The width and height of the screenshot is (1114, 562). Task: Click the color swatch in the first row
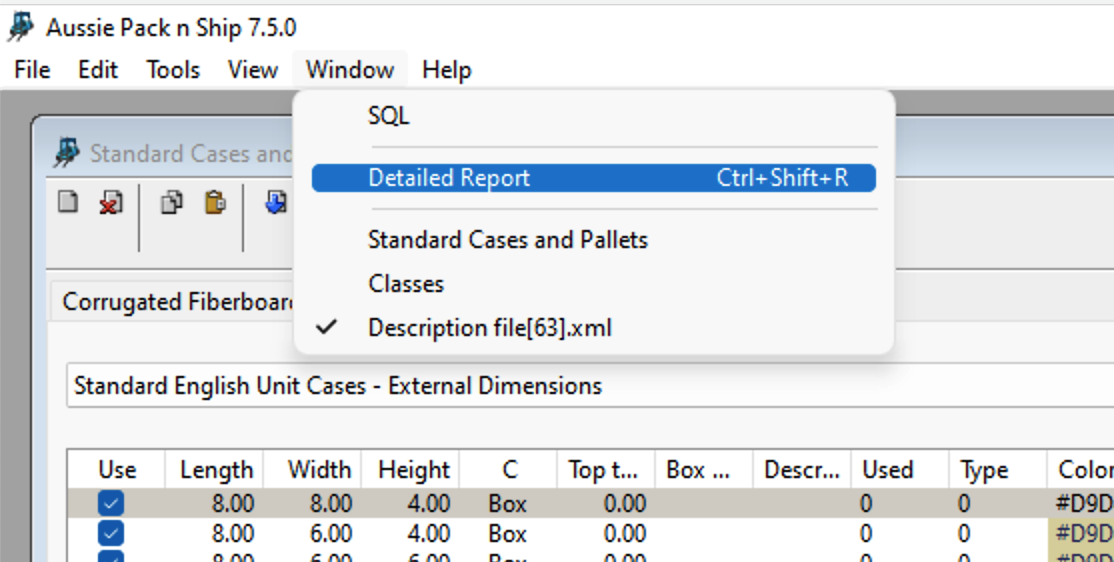1081,504
